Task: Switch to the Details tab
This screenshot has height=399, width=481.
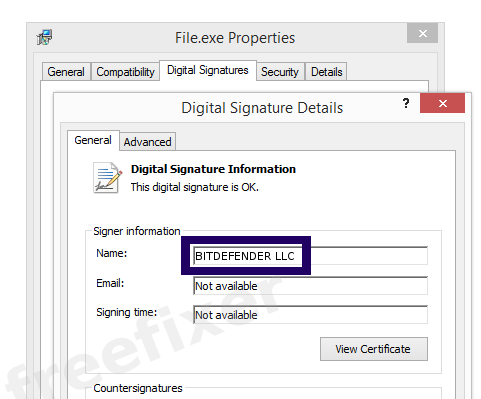Action: tap(326, 72)
